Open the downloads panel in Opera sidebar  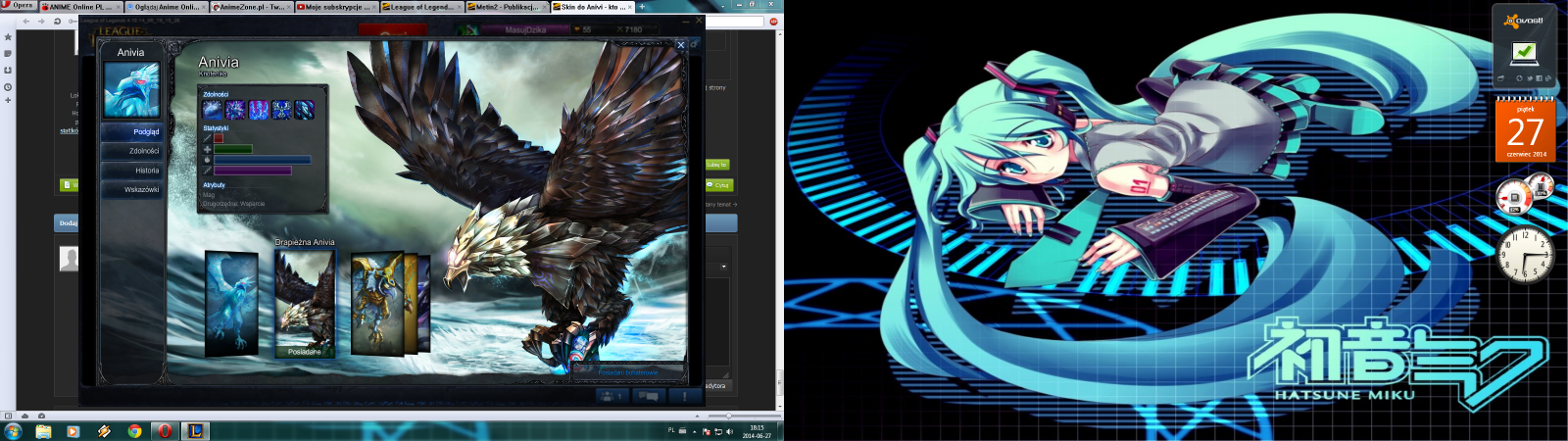(8, 70)
